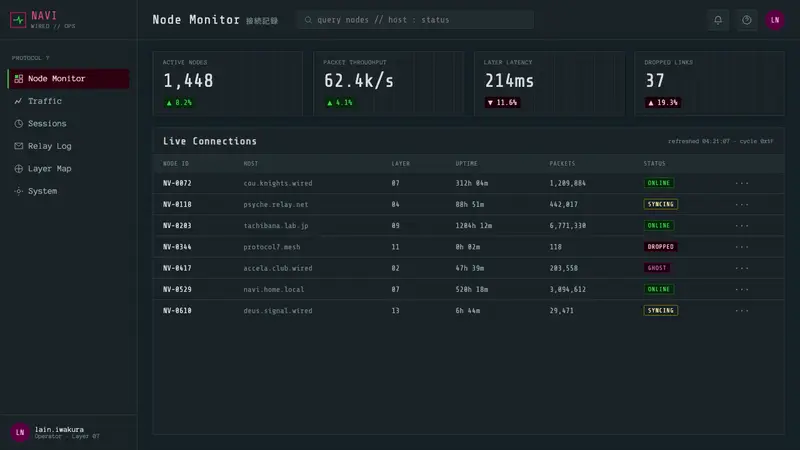Open System settings in sidebar
Viewport: 800px width, 450px height.
(68, 191)
